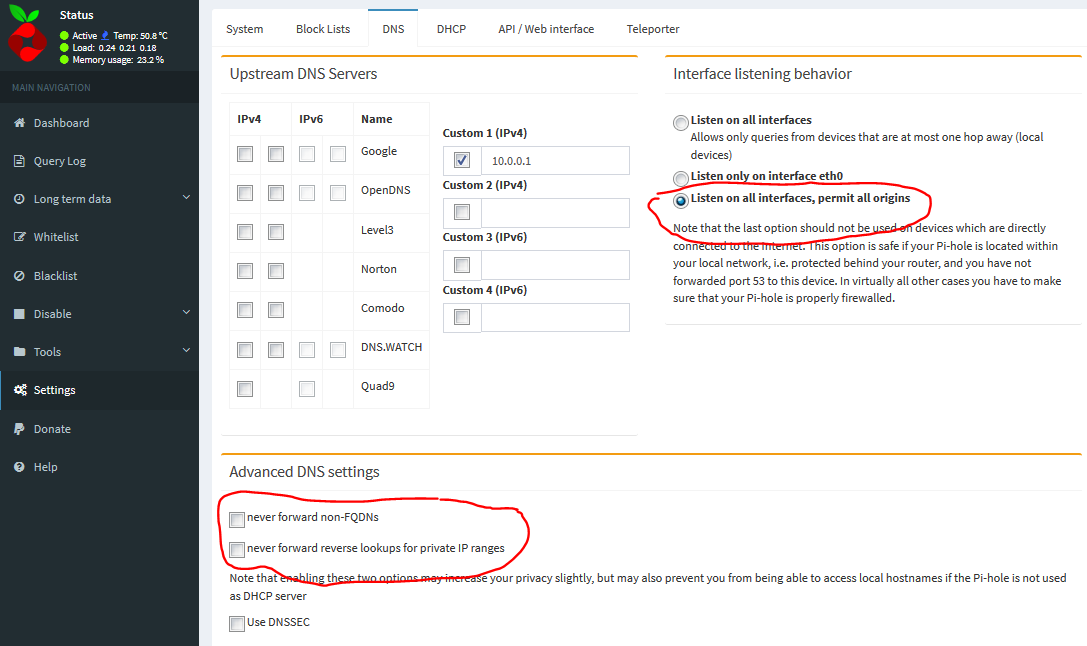Click the Pi-hole raspberry logo
The width and height of the screenshot is (1087, 646).
[27, 33]
